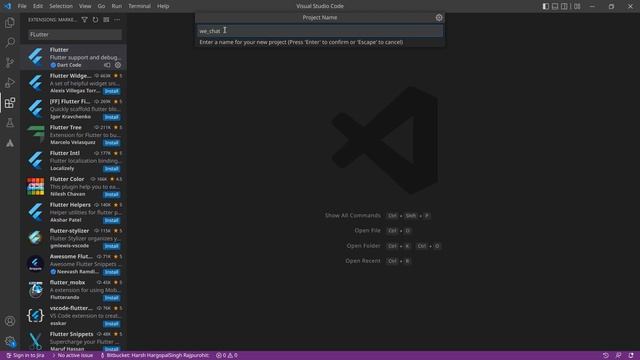Filter extensions with the funnel icon
This screenshot has height=360, width=640.
(x=84, y=20)
